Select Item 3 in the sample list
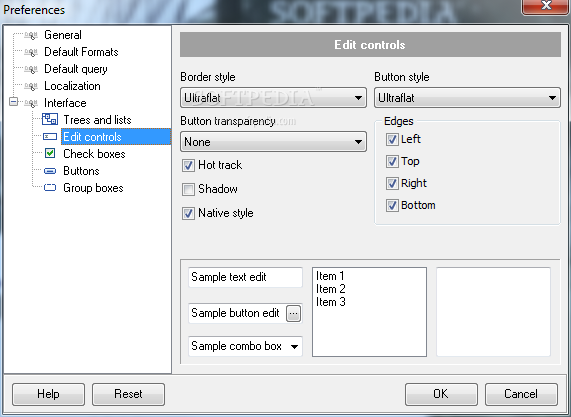Screen dimensions: 571x417 click(x=331, y=302)
